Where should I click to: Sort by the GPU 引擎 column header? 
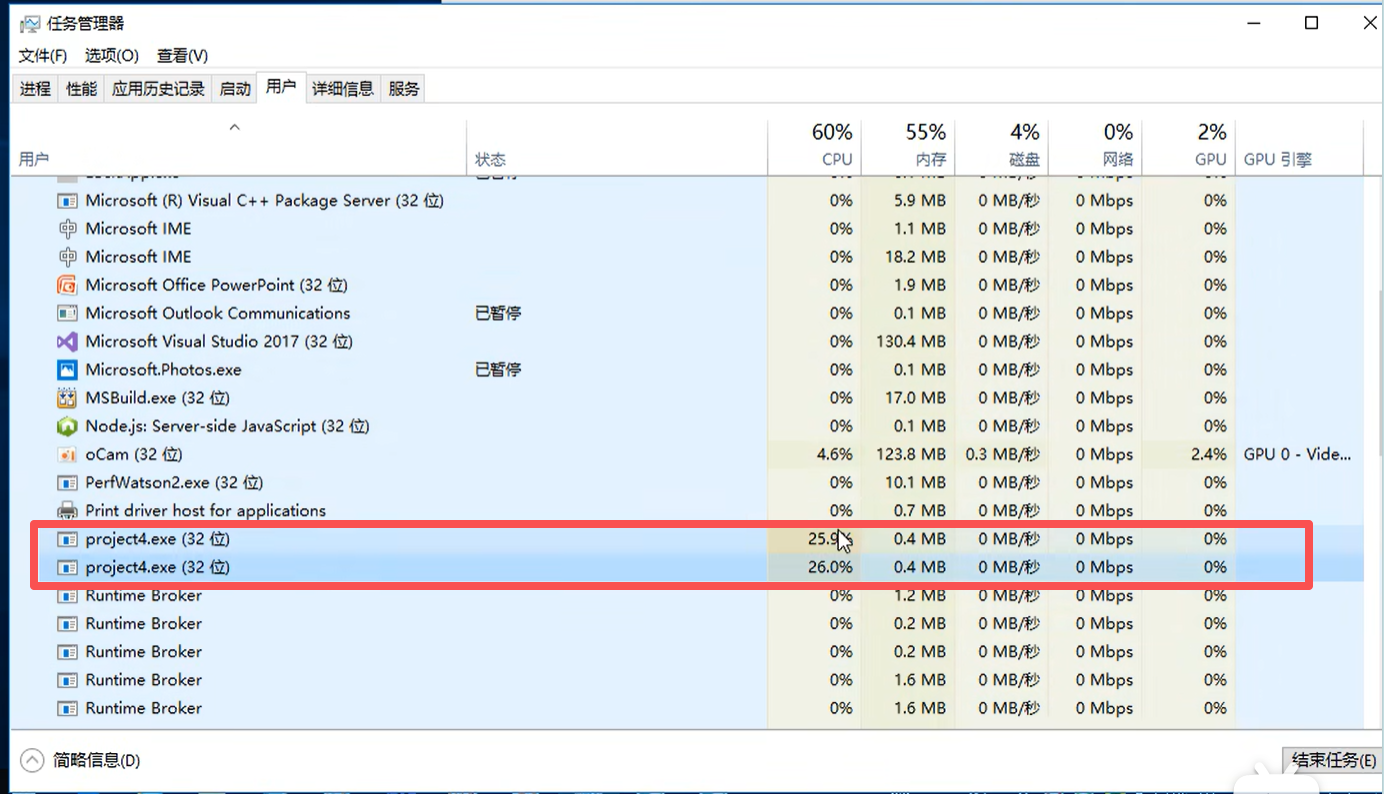pyautogui.click(x=1299, y=146)
